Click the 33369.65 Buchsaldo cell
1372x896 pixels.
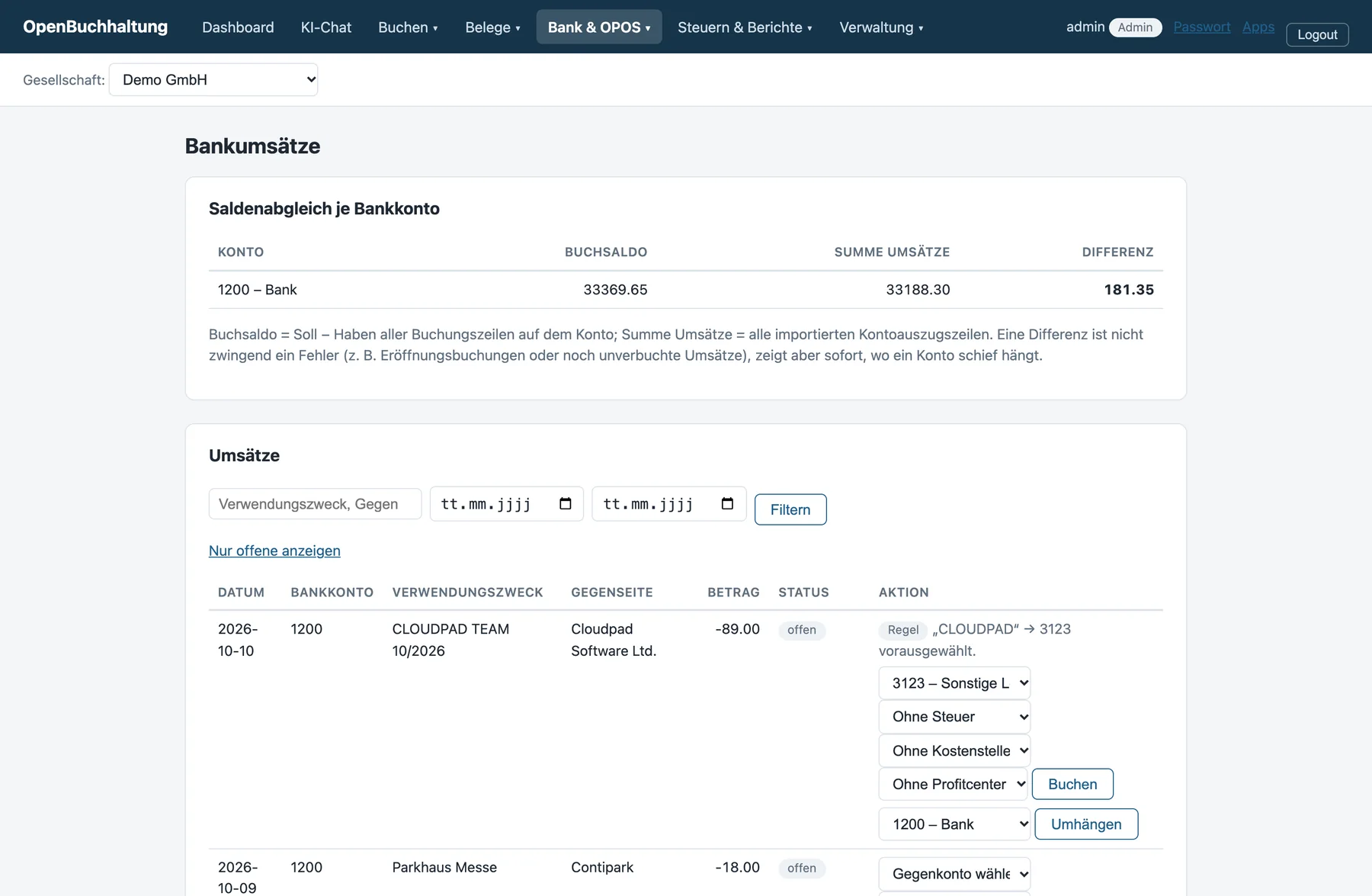[x=615, y=290]
